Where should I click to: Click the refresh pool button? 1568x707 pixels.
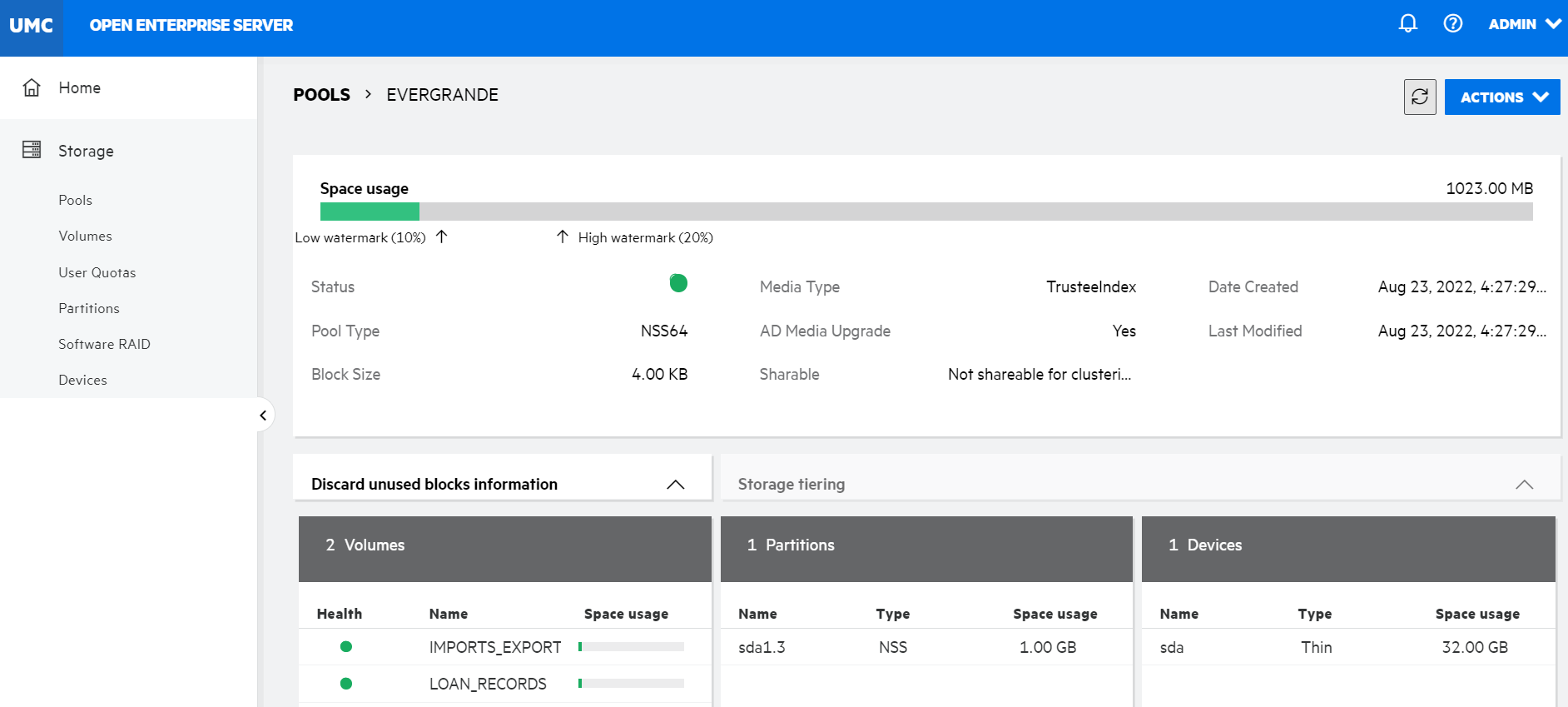(1419, 97)
